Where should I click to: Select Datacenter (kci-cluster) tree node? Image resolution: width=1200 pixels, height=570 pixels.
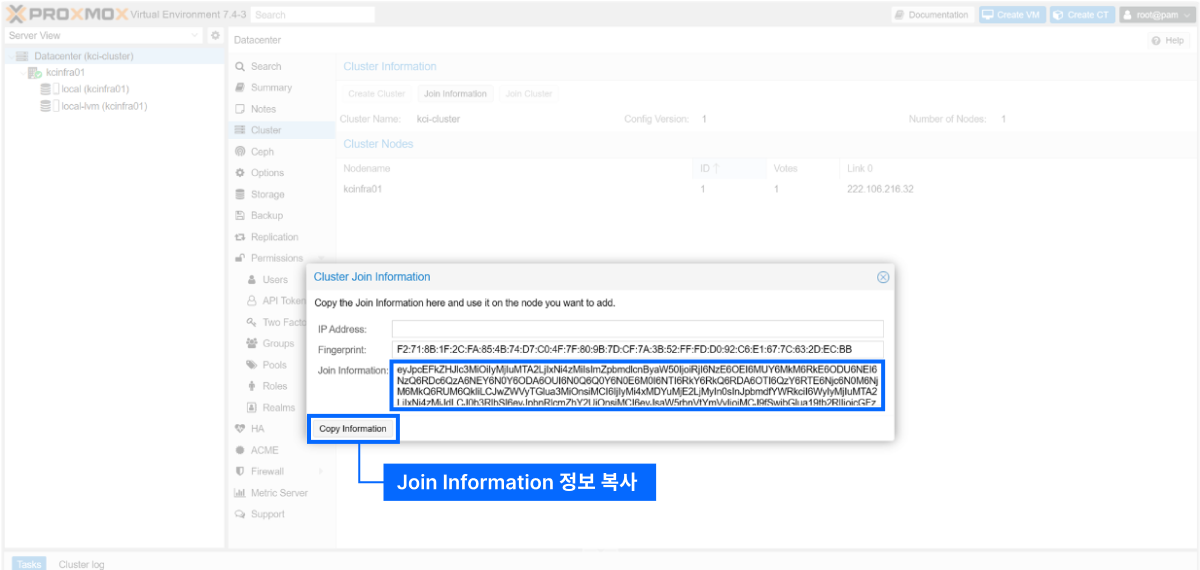pyautogui.click(x=83, y=56)
